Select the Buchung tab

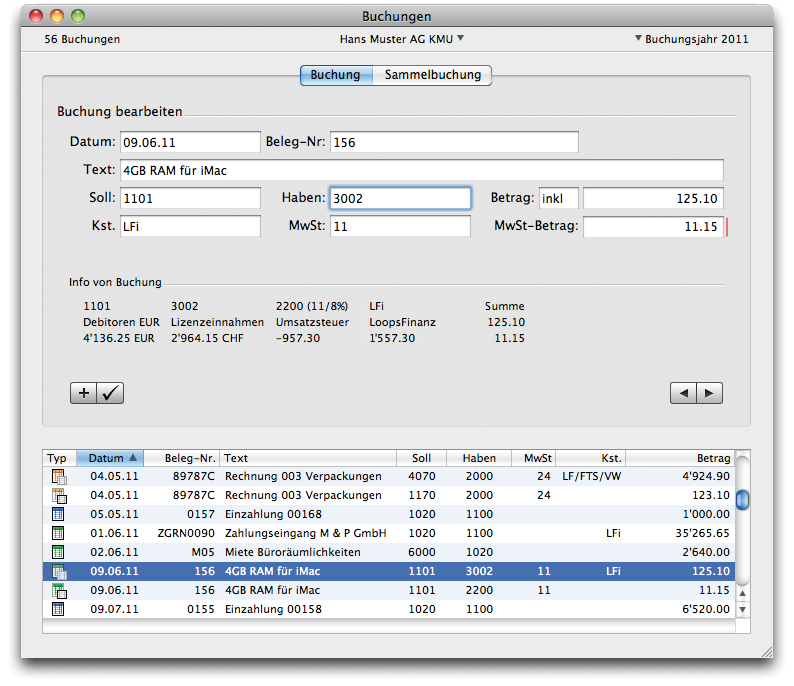coord(336,75)
